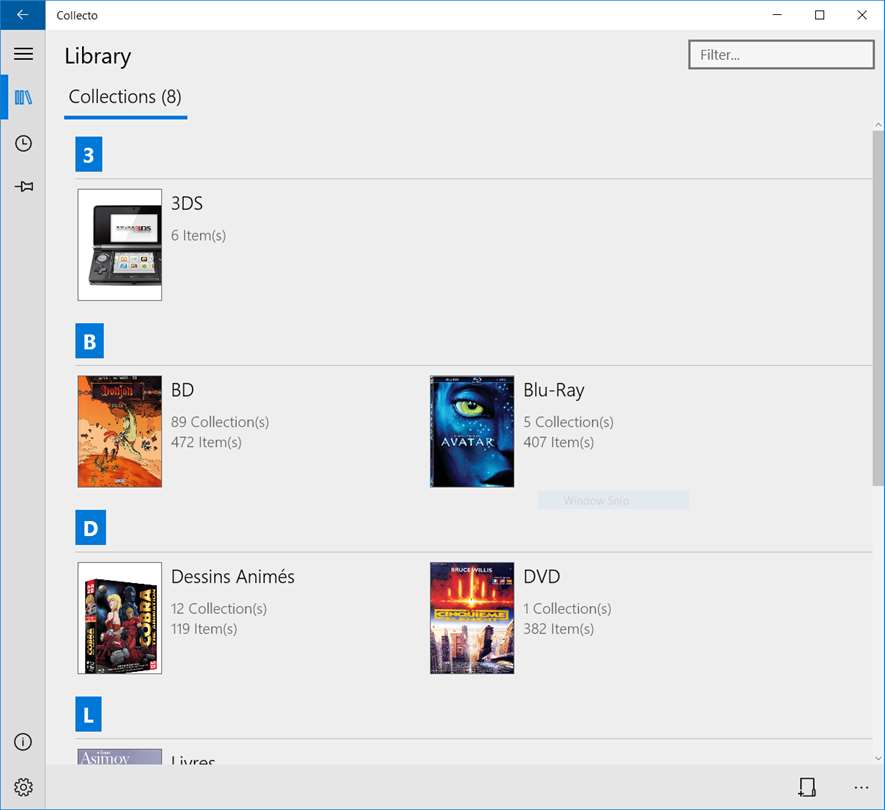Viewport: 885px width, 810px height.
Task: Open the BD comic cover thumbnail
Action: click(x=120, y=431)
